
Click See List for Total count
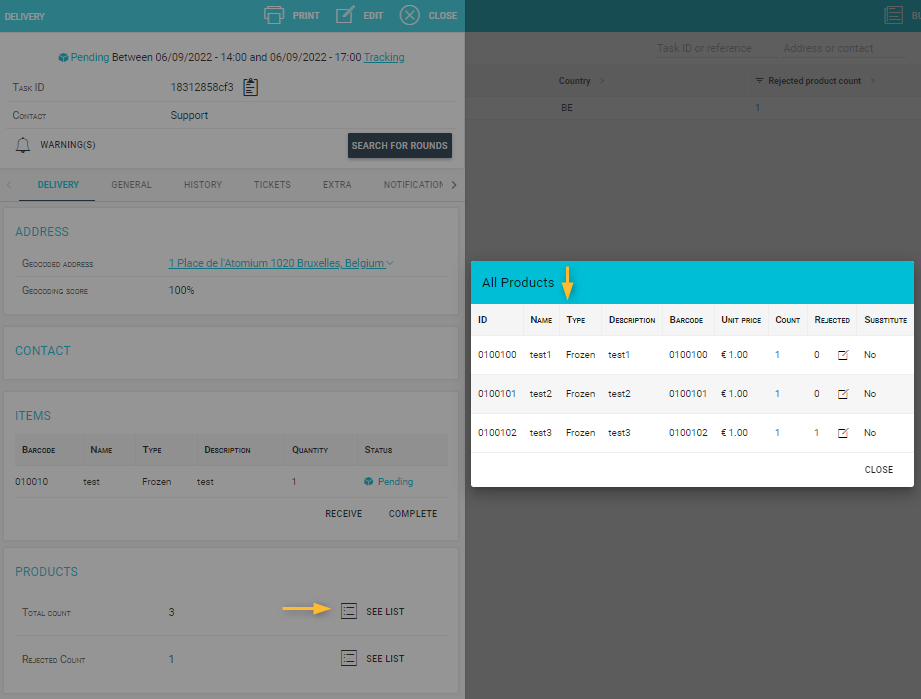(x=385, y=611)
